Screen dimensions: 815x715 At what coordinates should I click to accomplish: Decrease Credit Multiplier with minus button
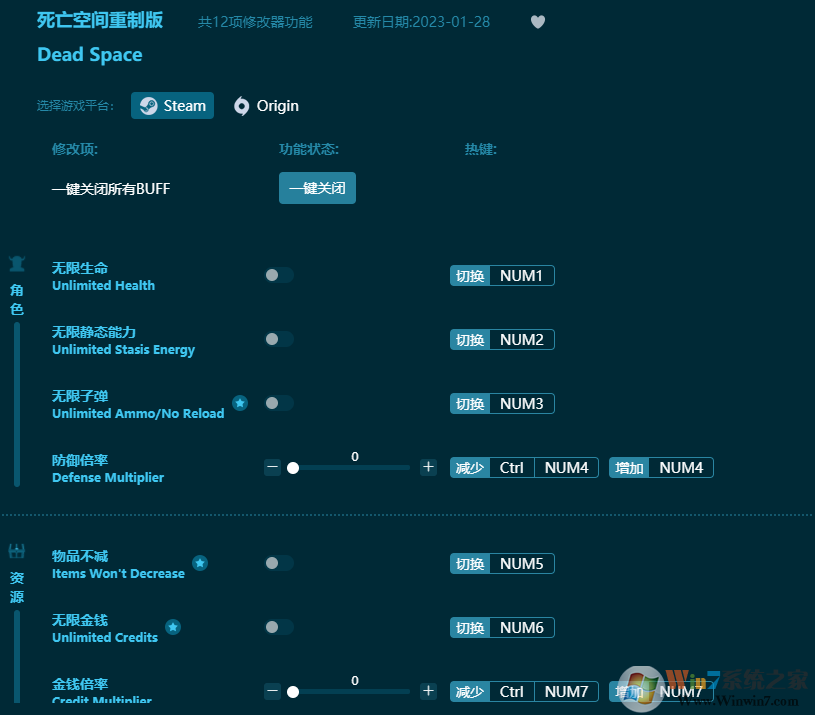[x=272, y=691]
